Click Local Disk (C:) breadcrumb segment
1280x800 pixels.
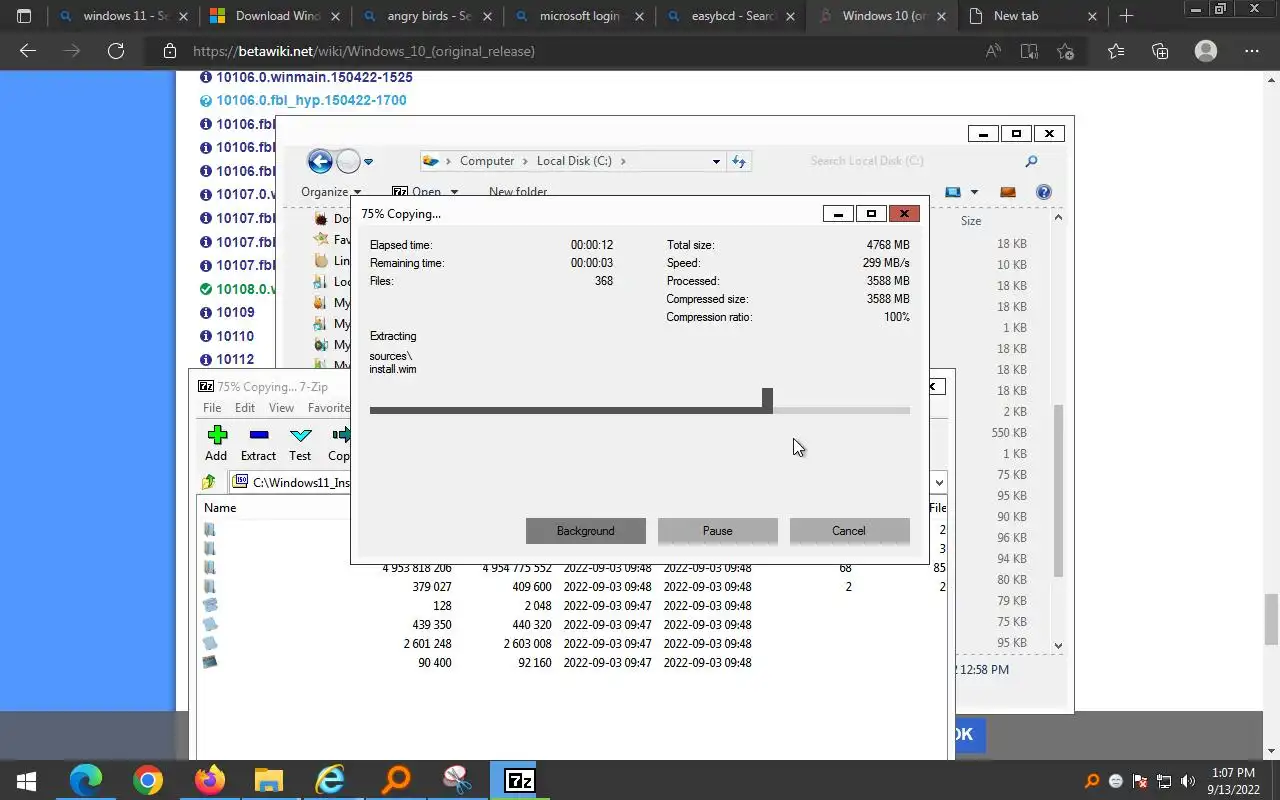click(574, 161)
